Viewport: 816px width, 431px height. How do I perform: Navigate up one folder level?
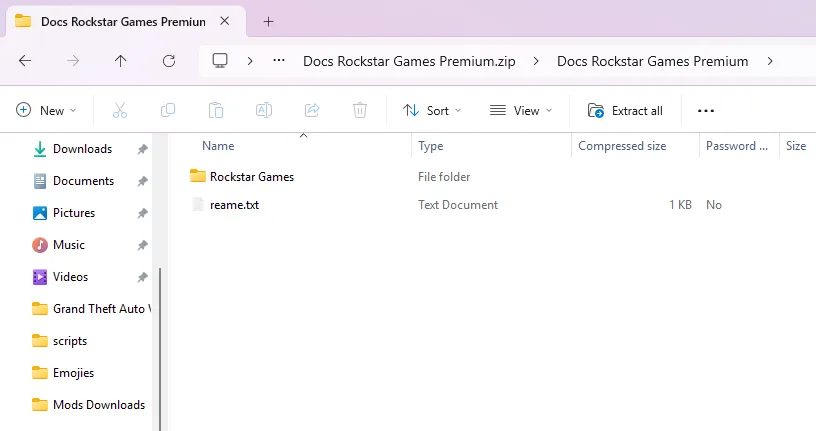point(120,61)
